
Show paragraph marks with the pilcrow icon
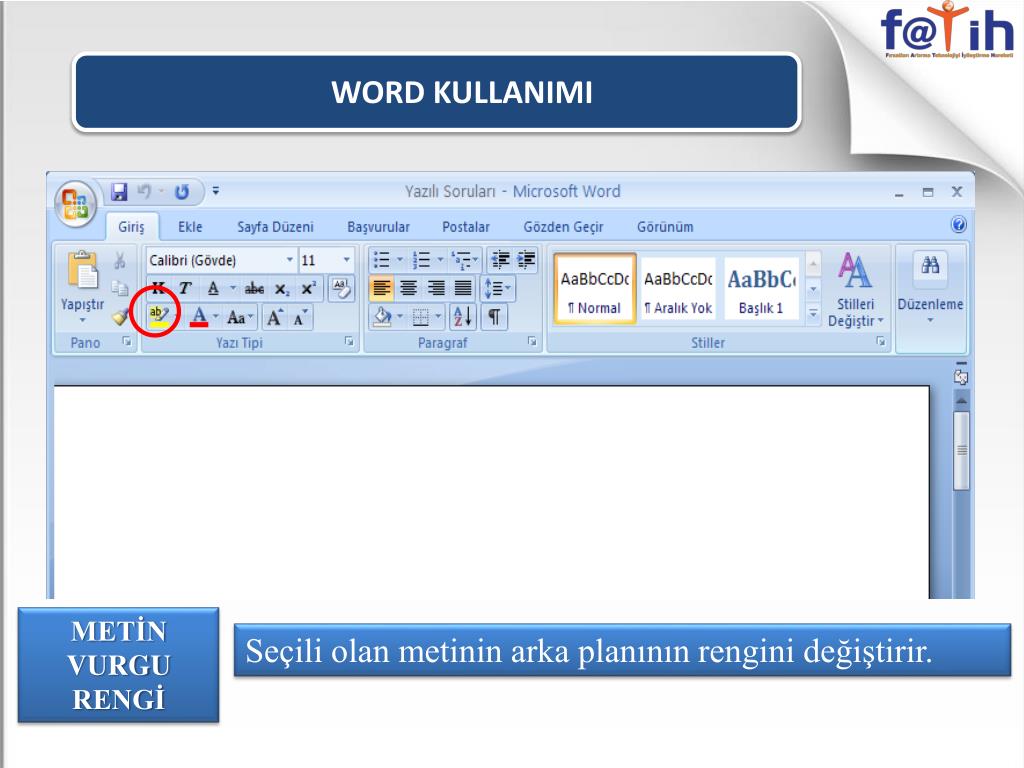click(x=494, y=317)
